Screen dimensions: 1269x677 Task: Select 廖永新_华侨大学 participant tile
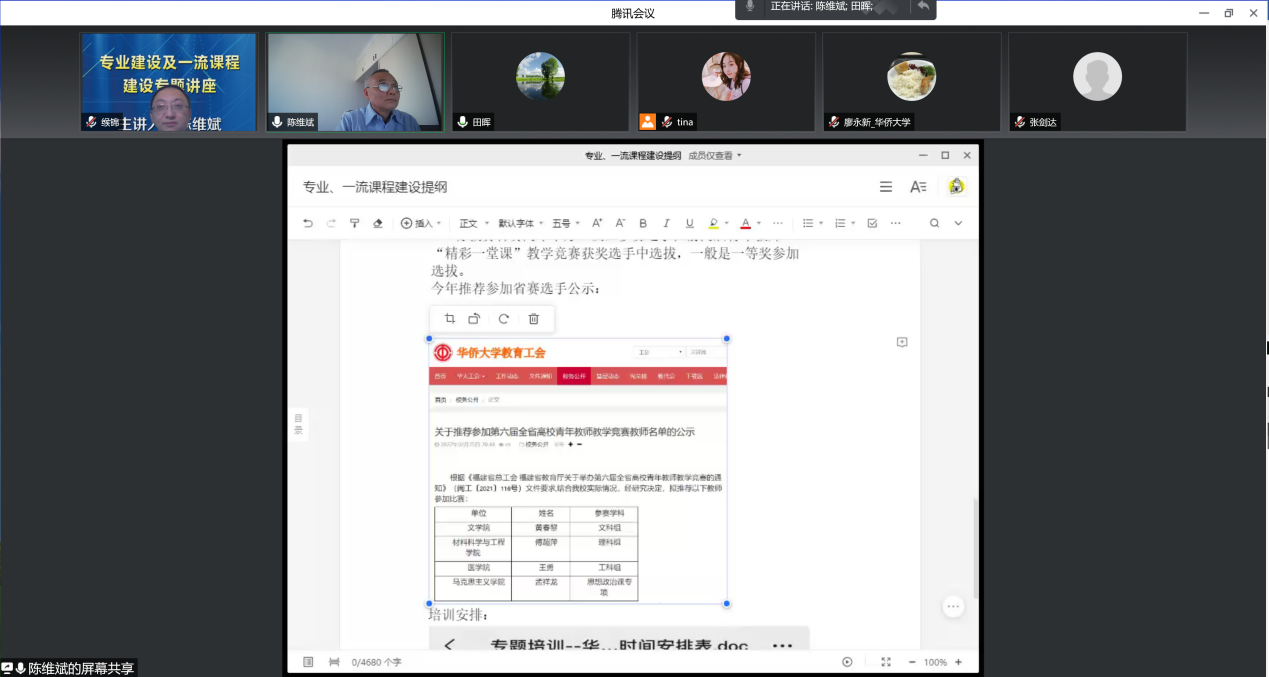click(912, 82)
